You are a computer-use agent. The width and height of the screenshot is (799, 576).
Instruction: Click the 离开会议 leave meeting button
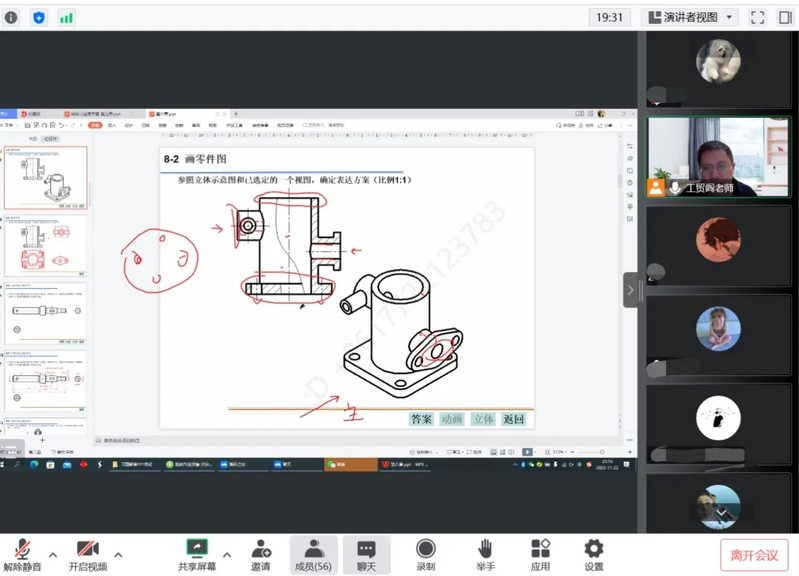click(754, 555)
